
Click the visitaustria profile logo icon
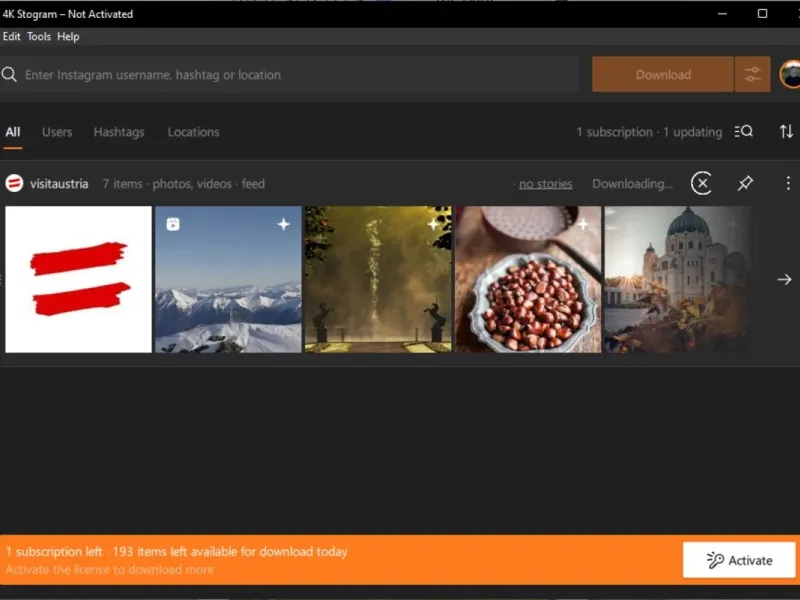(14, 183)
